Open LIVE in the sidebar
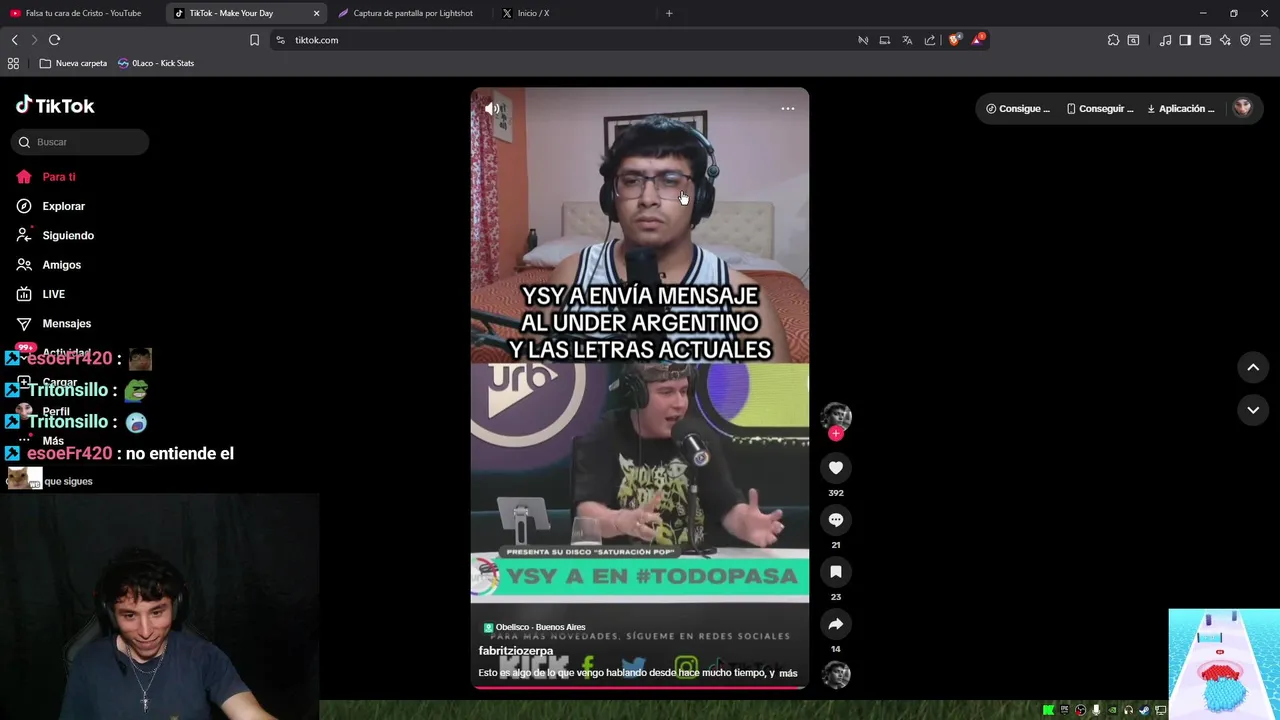The width and height of the screenshot is (1280, 720). coord(54,294)
